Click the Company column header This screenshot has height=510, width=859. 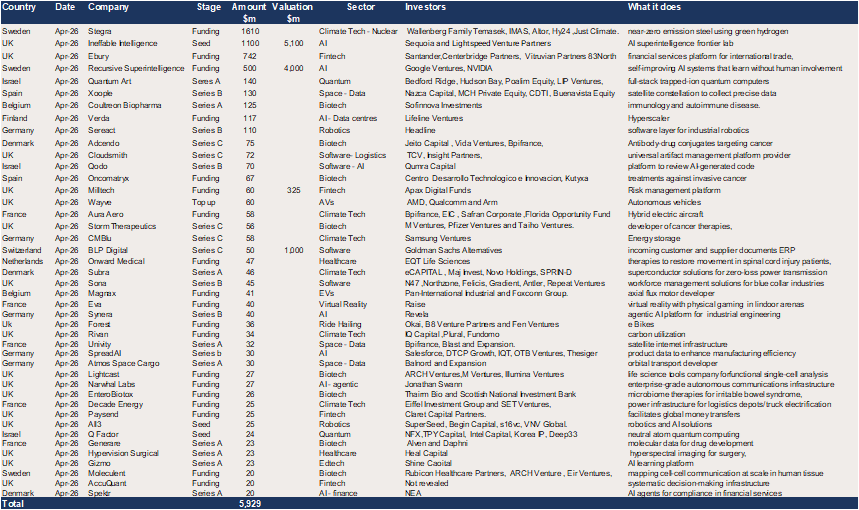(108, 7)
